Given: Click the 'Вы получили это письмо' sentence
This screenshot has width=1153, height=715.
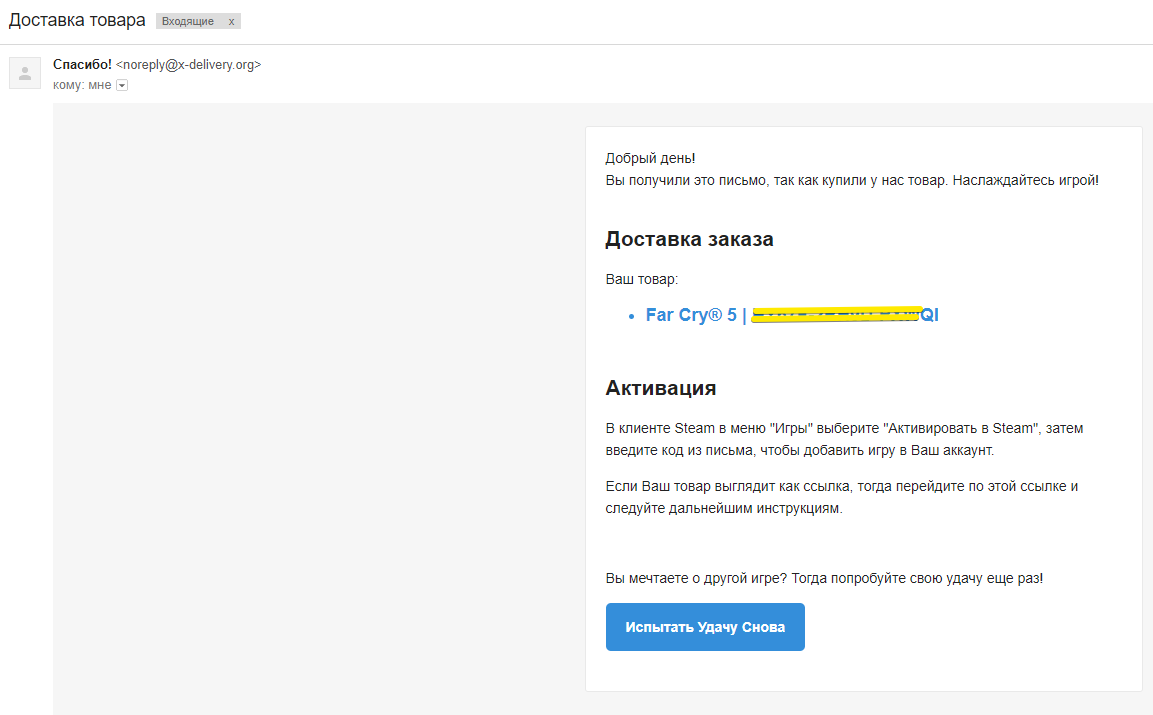Looking at the screenshot, I should (x=851, y=180).
